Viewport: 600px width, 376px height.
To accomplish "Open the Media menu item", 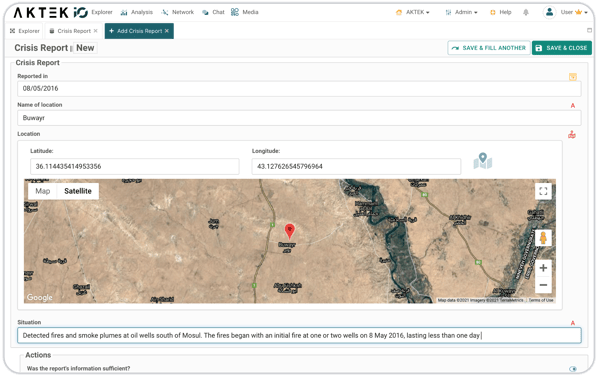I will tap(245, 12).
